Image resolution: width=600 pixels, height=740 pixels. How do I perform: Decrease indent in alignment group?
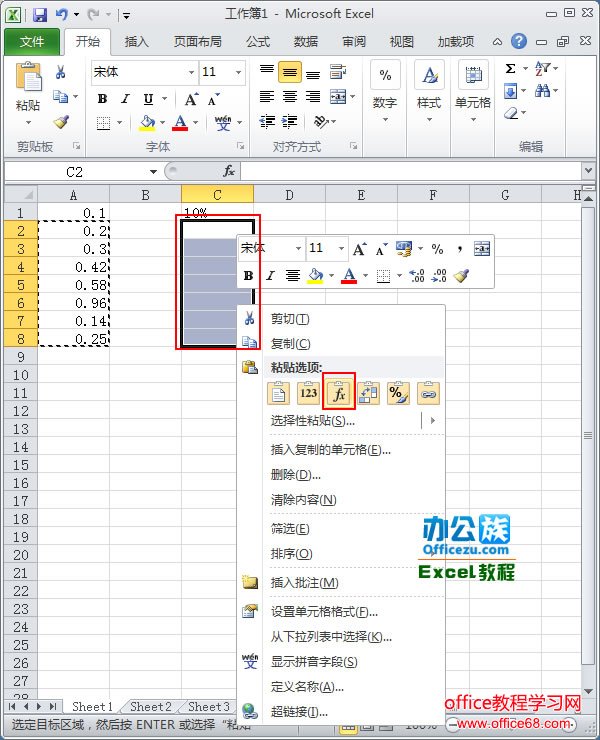267,122
